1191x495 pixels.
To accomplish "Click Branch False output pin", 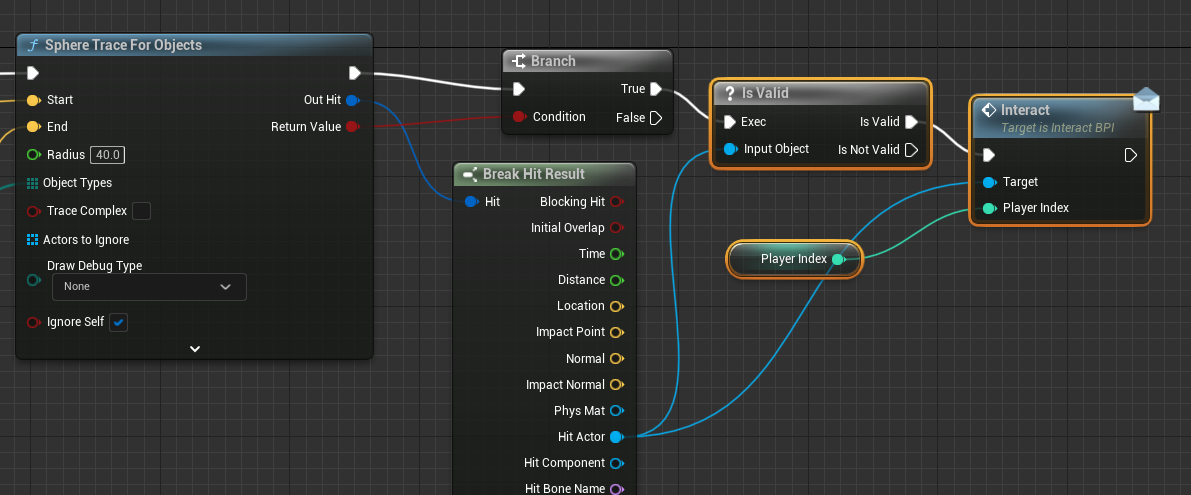I will 656,118.
